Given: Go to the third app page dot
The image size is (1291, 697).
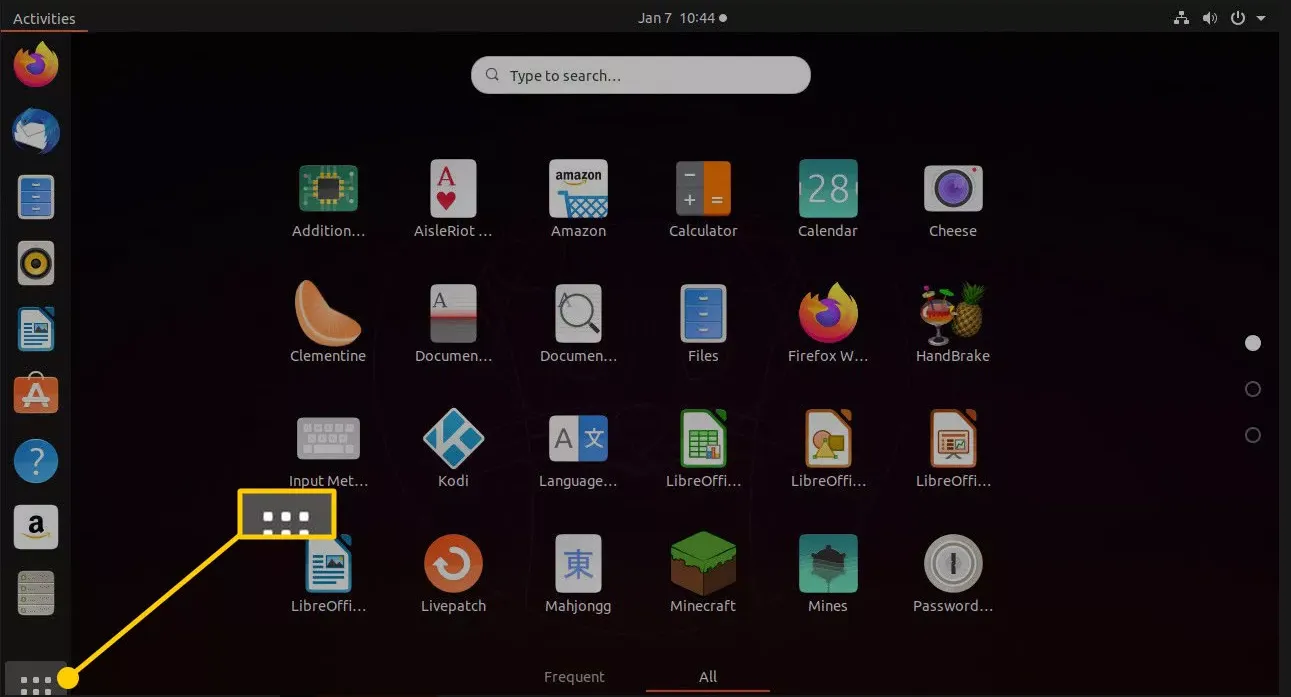Looking at the screenshot, I should pyautogui.click(x=1253, y=435).
